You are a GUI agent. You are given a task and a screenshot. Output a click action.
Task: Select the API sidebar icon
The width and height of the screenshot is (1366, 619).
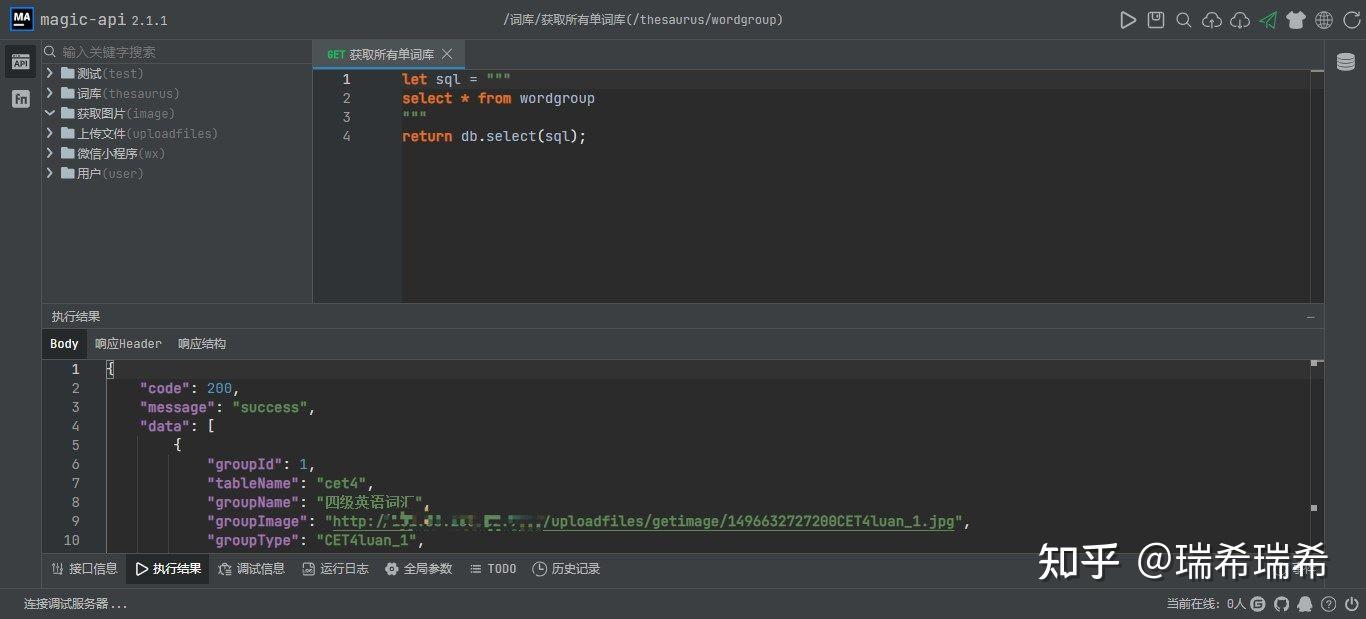(x=21, y=62)
